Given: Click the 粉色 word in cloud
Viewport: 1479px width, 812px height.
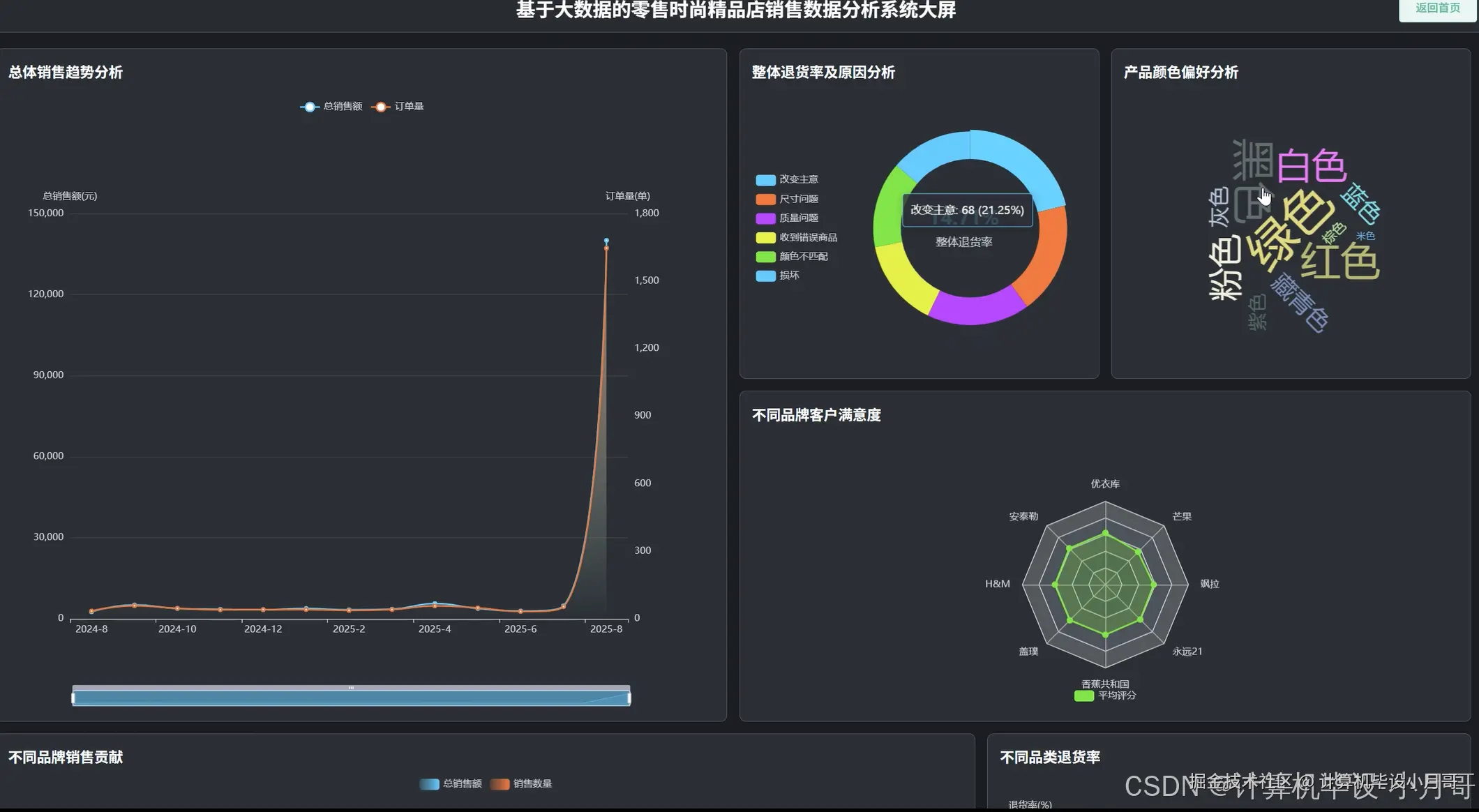Looking at the screenshot, I should coord(1225,268).
